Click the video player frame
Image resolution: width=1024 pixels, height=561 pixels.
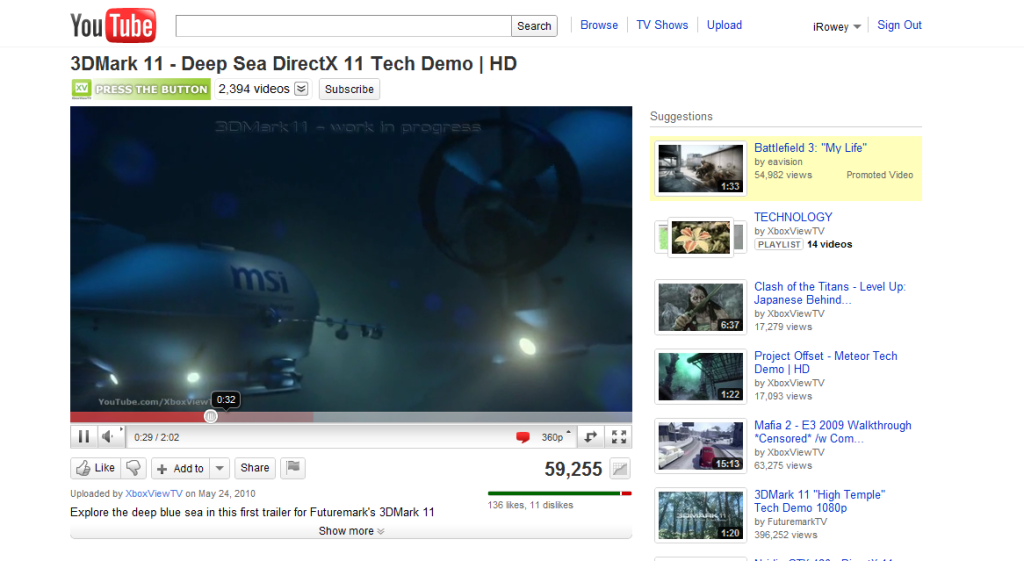click(351, 259)
